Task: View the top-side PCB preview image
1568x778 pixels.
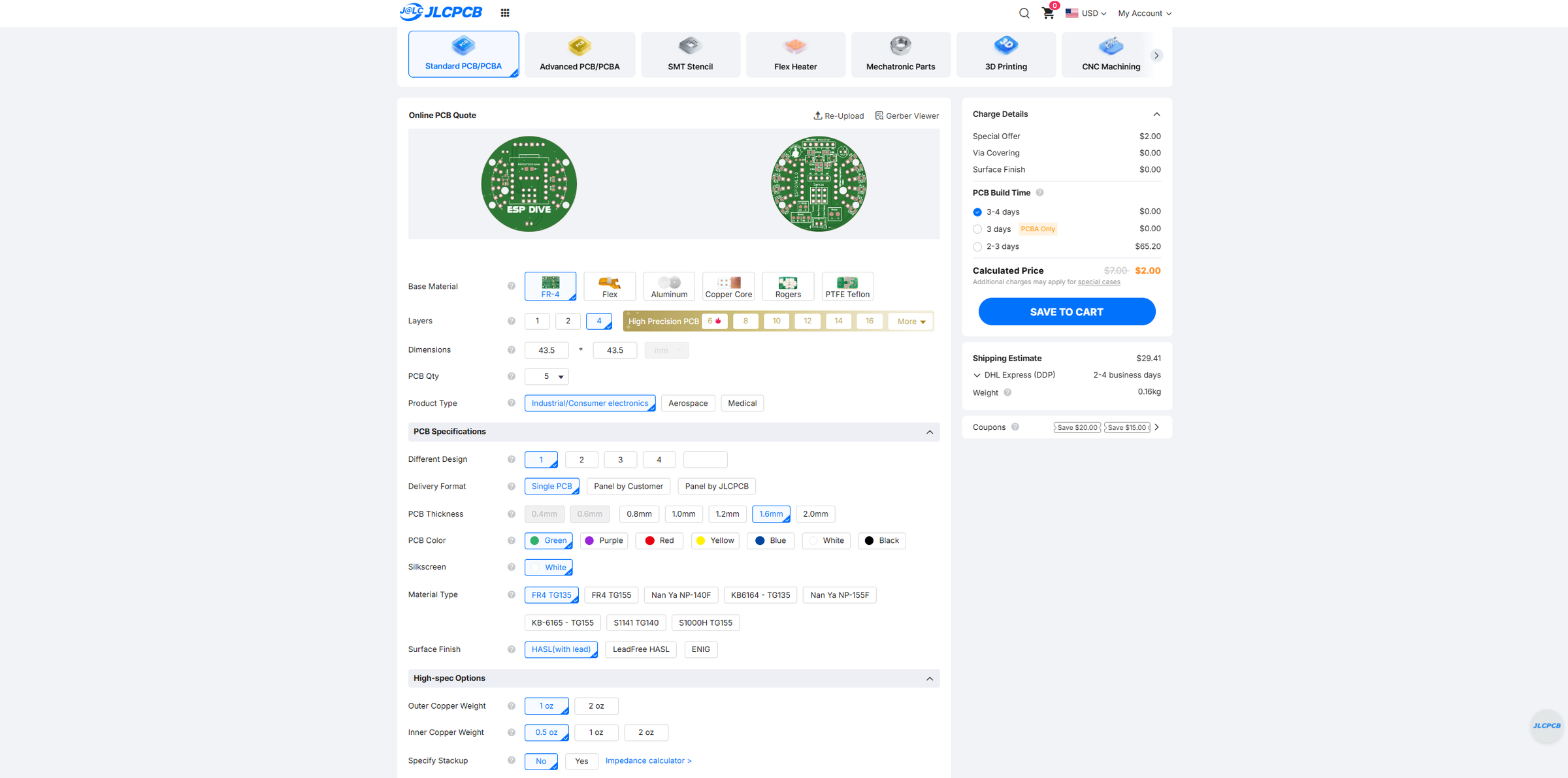Action: point(529,184)
